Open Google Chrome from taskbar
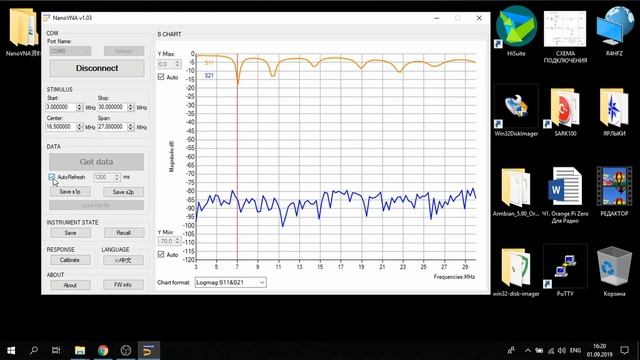 point(103,350)
